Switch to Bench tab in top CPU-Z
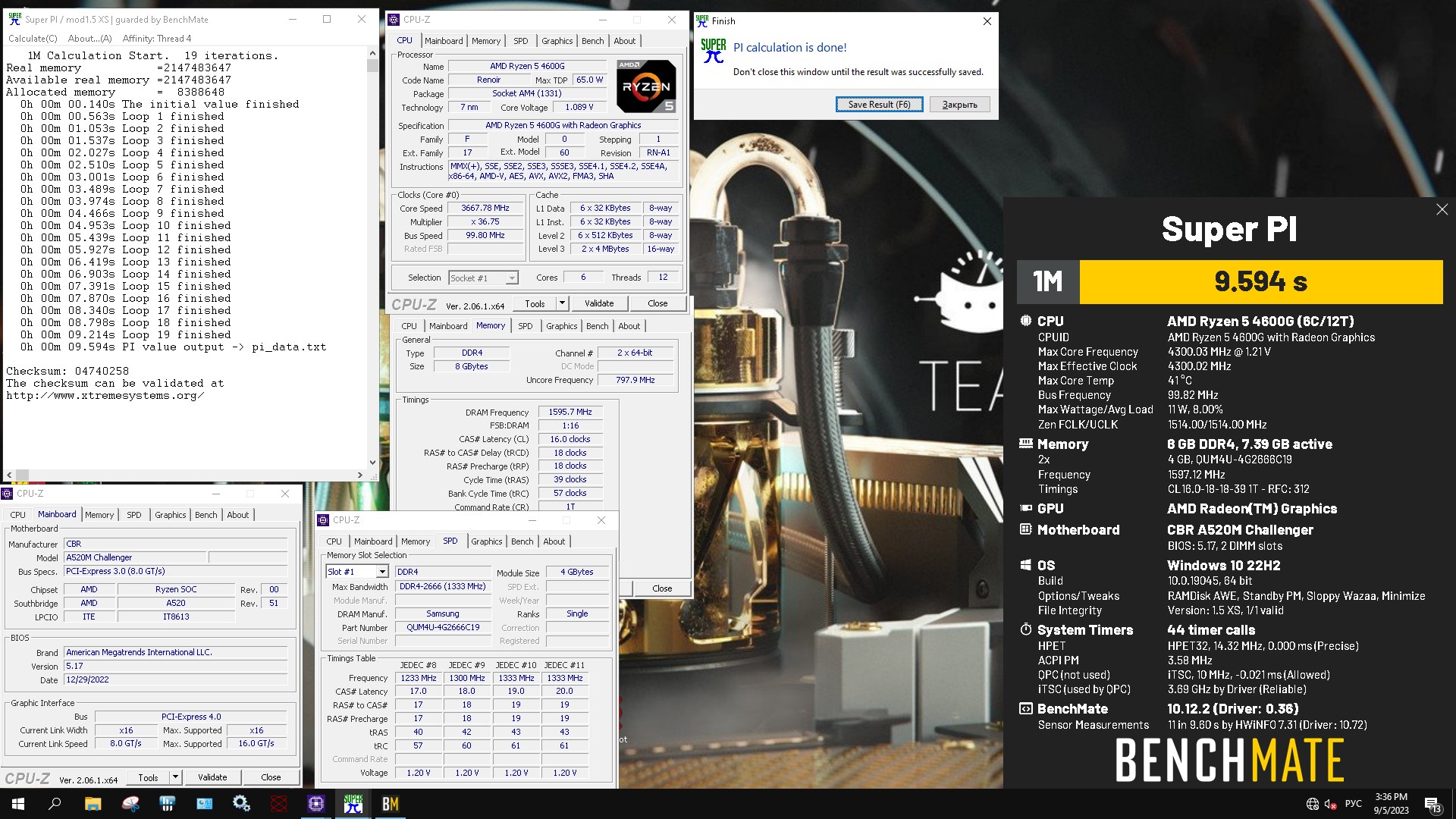The image size is (1456, 819). [593, 41]
